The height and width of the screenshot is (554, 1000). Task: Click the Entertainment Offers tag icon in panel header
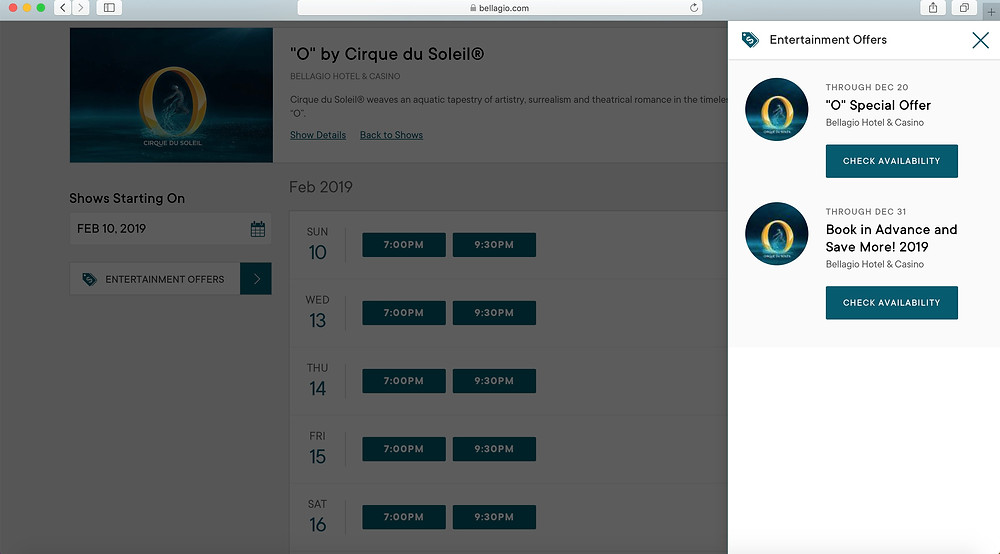[750, 40]
